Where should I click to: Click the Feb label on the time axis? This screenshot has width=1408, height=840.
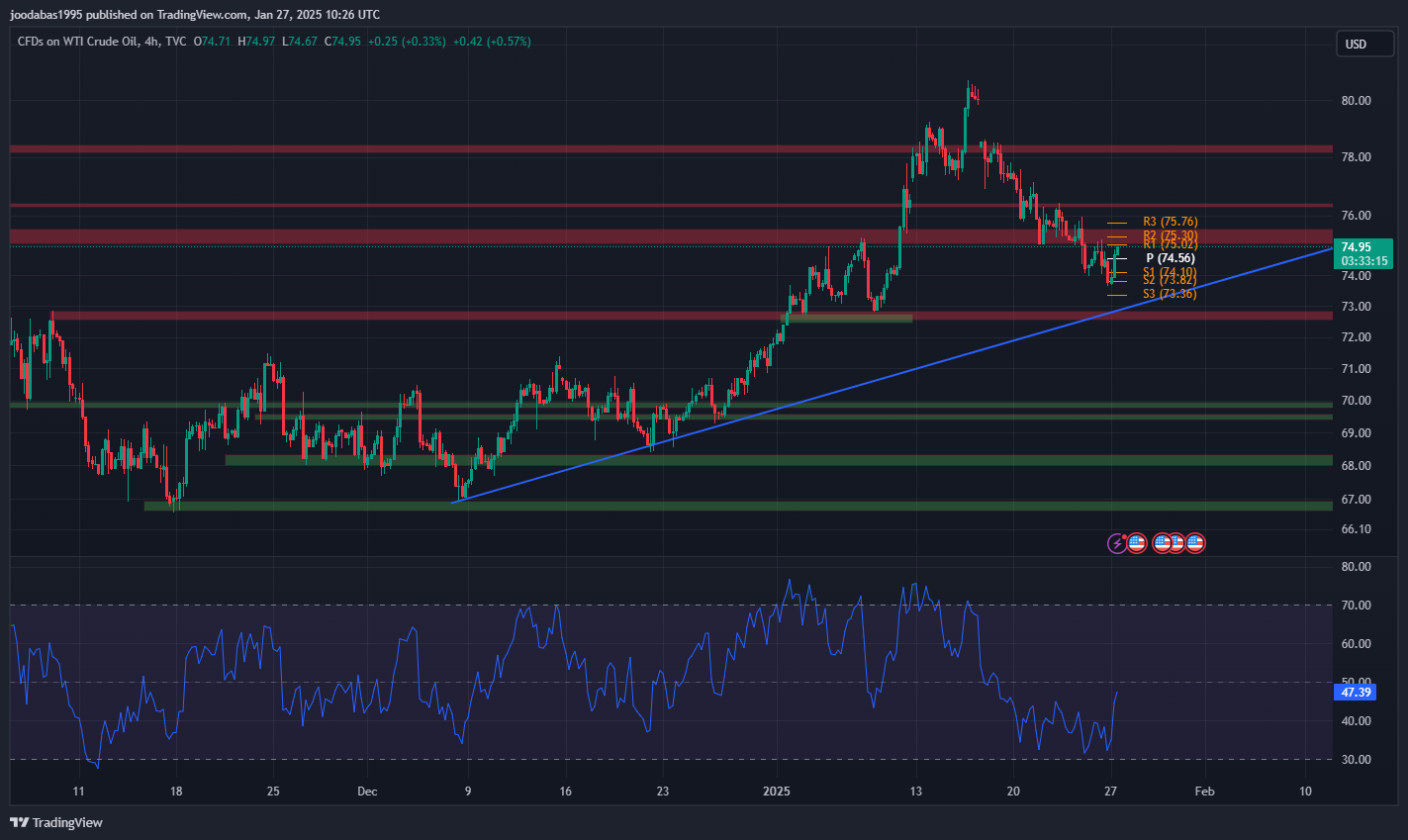(x=1204, y=792)
